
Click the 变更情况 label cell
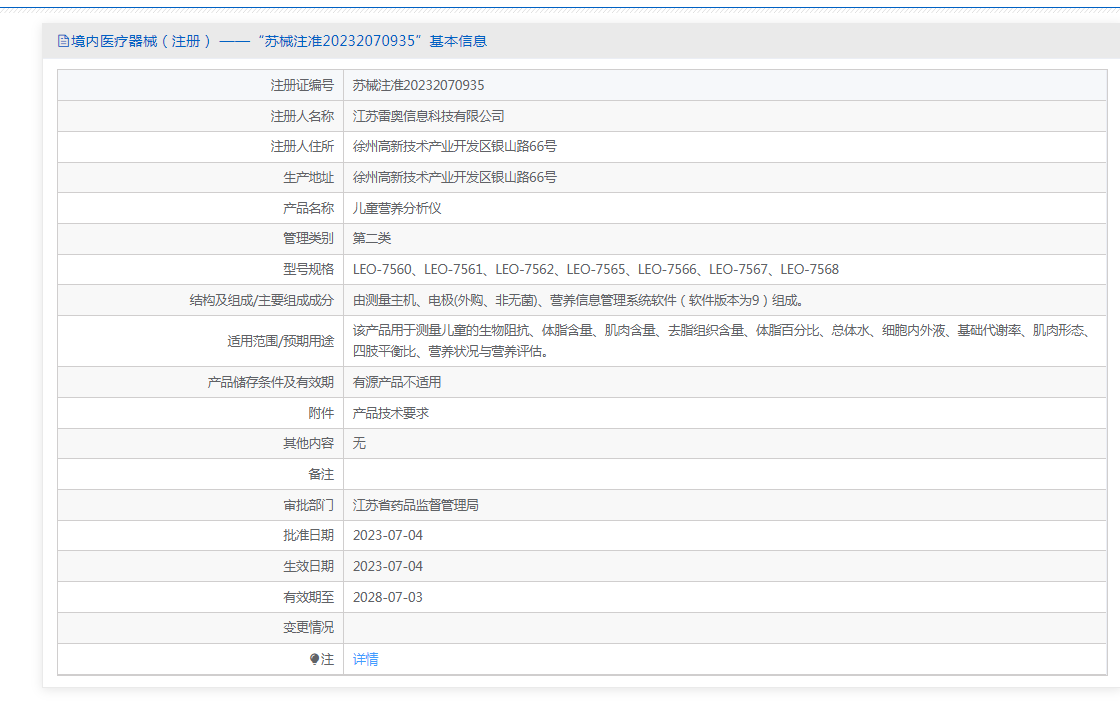point(201,628)
